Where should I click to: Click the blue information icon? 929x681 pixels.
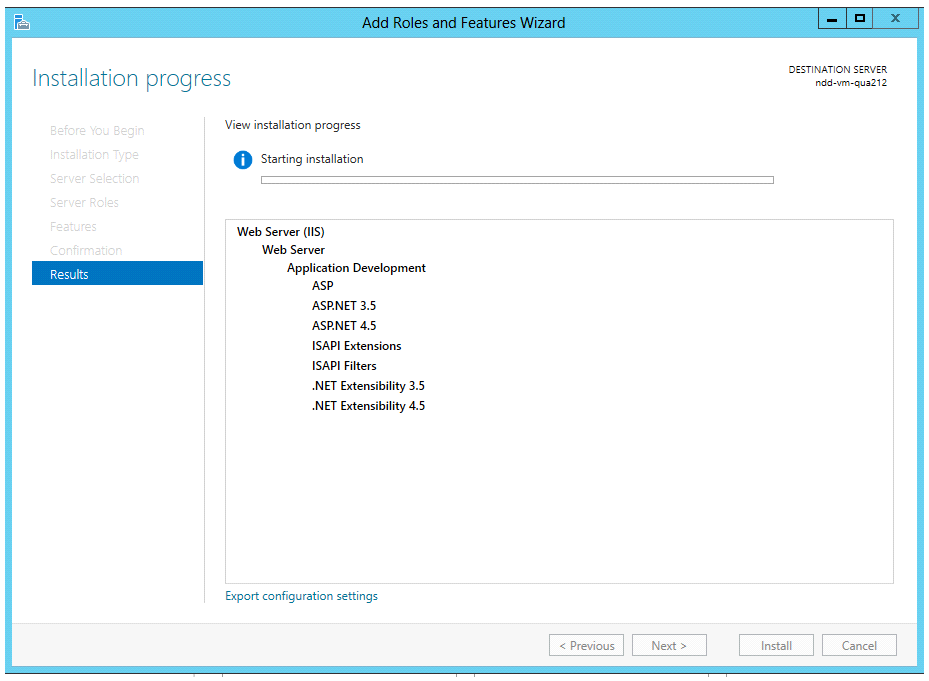[242, 160]
